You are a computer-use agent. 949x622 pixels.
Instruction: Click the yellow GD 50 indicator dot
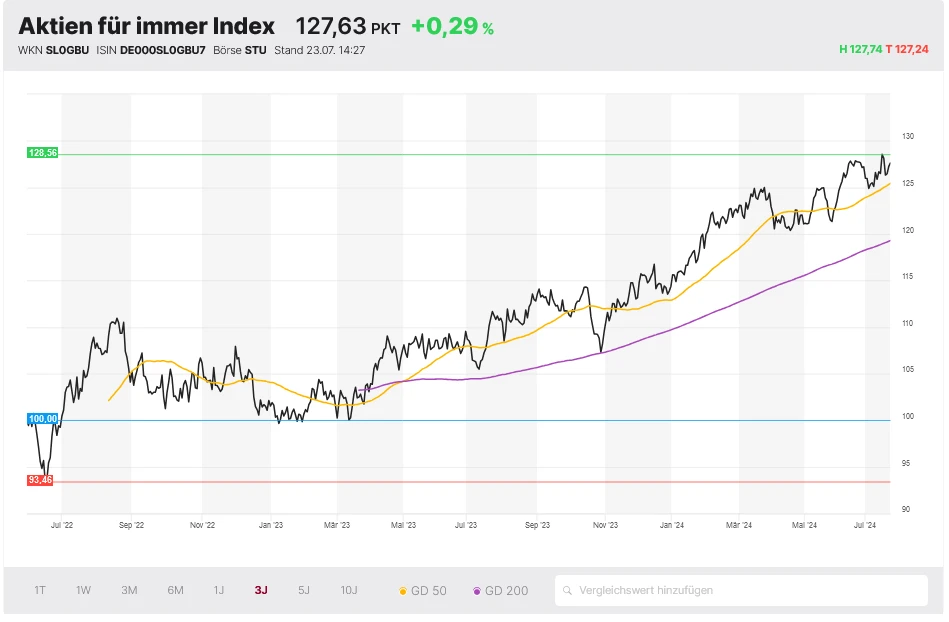(404, 590)
